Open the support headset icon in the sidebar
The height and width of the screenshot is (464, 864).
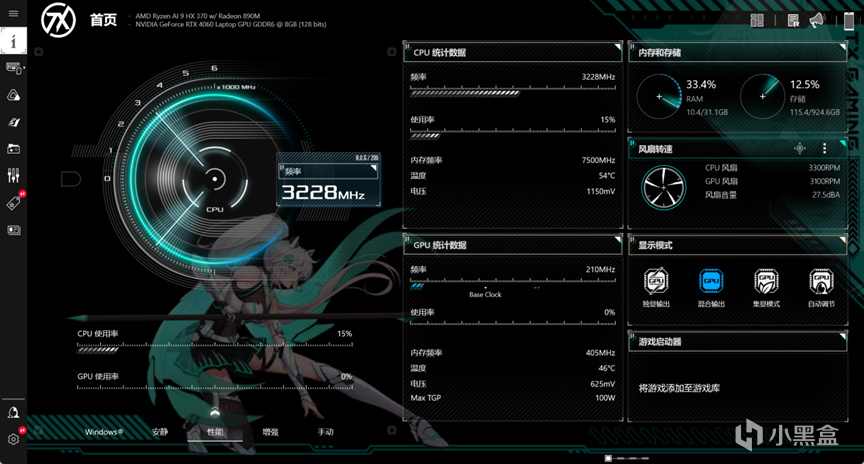13,413
